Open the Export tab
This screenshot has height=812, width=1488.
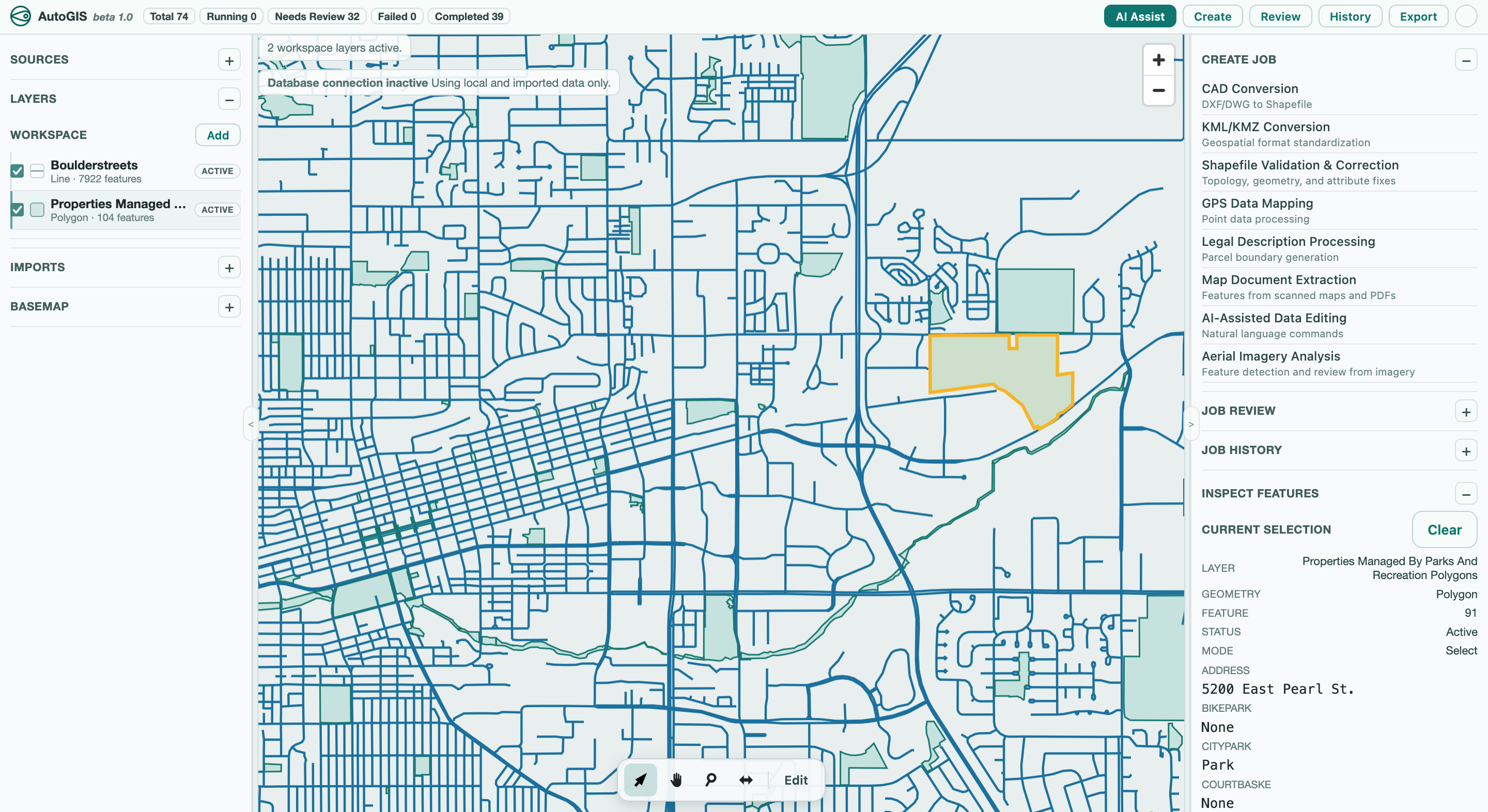(1418, 16)
